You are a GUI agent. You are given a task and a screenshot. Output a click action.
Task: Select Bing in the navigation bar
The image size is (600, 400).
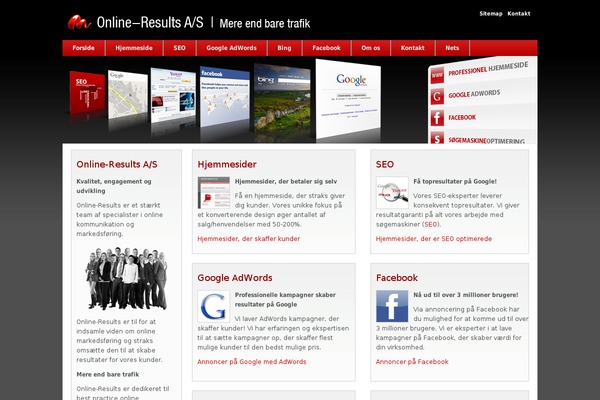tap(284, 48)
